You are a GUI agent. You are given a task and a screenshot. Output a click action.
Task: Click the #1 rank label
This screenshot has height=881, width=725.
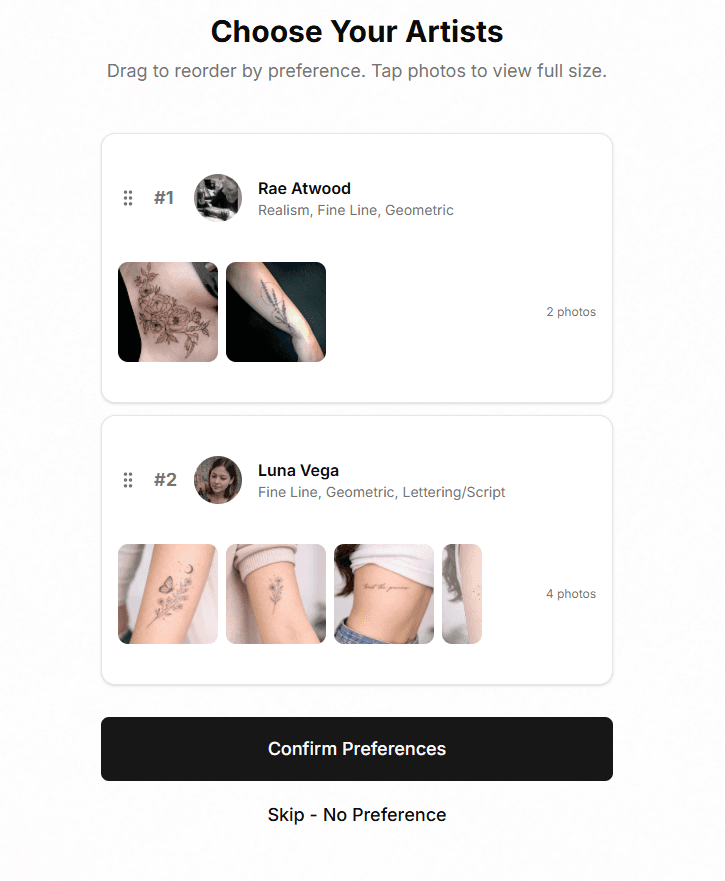tap(164, 198)
